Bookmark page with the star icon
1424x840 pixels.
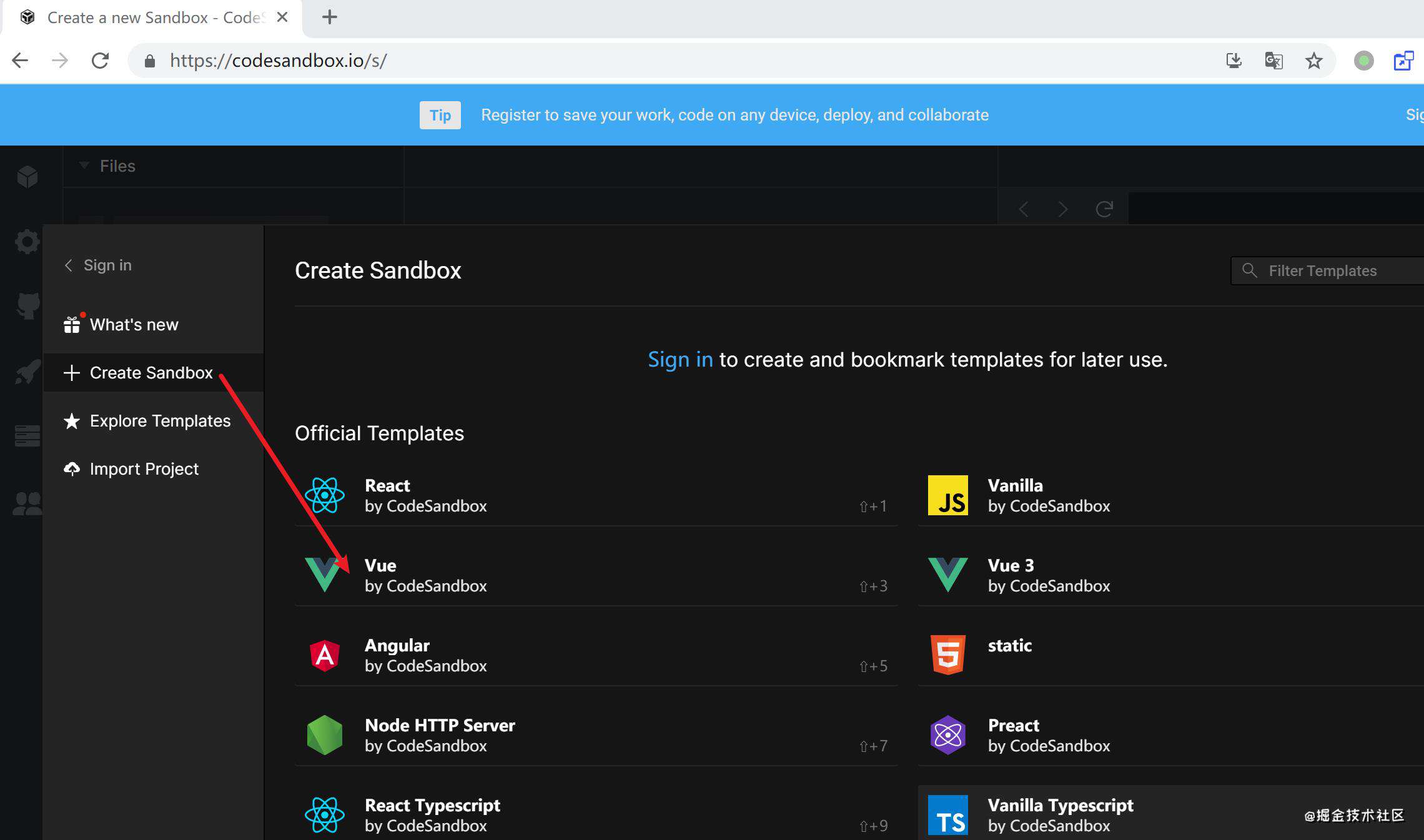pyautogui.click(x=1314, y=61)
